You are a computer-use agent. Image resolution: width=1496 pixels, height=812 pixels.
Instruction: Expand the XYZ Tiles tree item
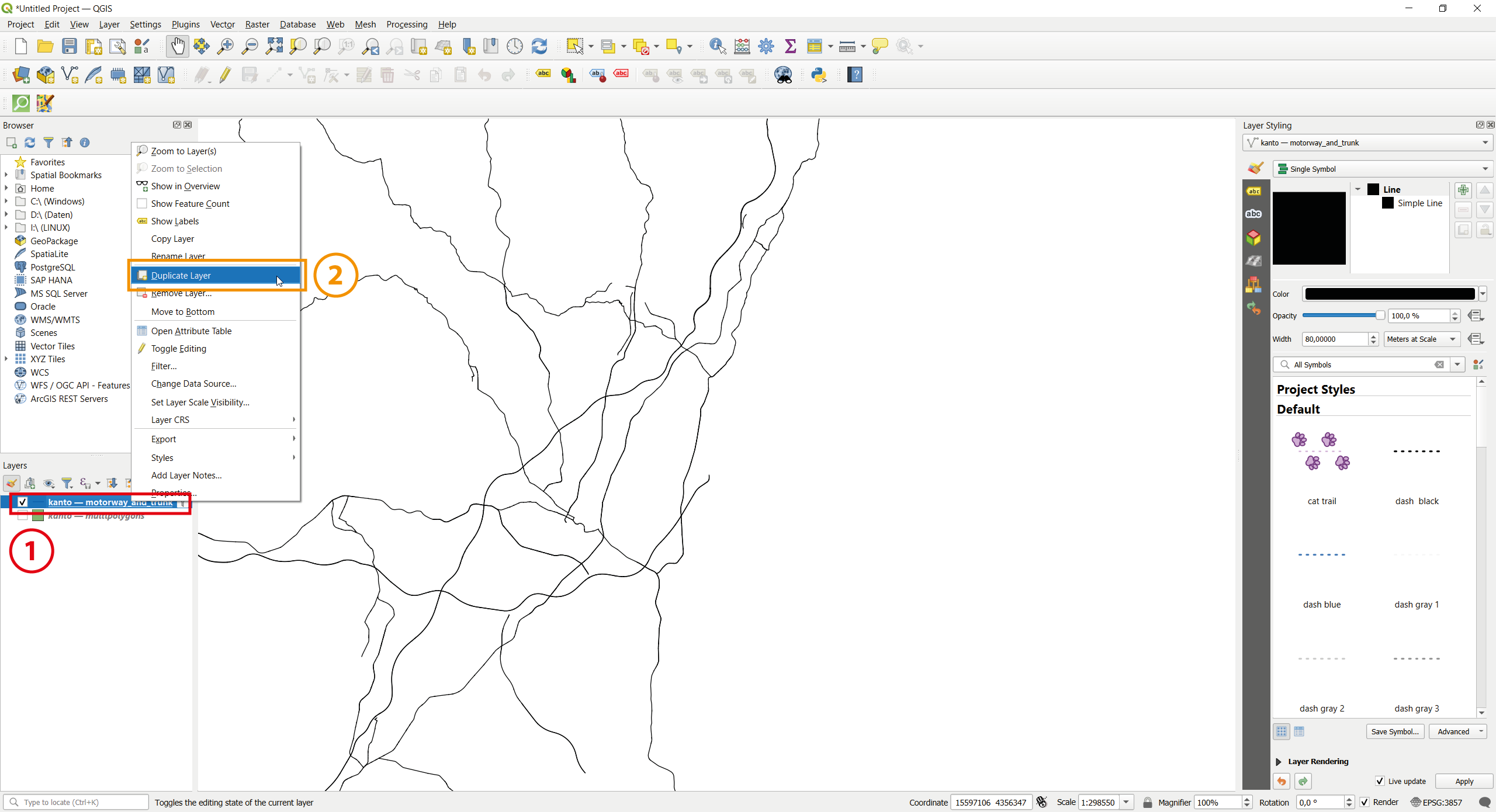tap(5, 359)
